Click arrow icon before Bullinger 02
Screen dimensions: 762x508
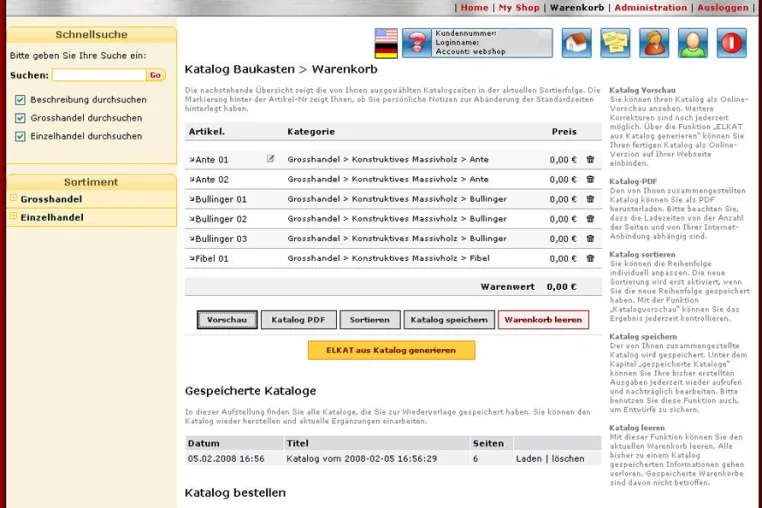pyautogui.click(x=192, y=219)
